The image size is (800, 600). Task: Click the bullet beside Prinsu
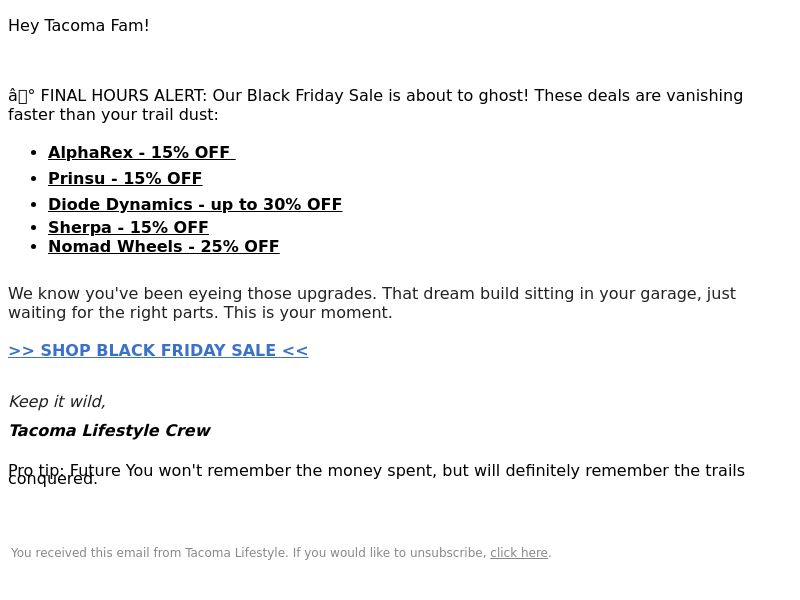(34, 179)
